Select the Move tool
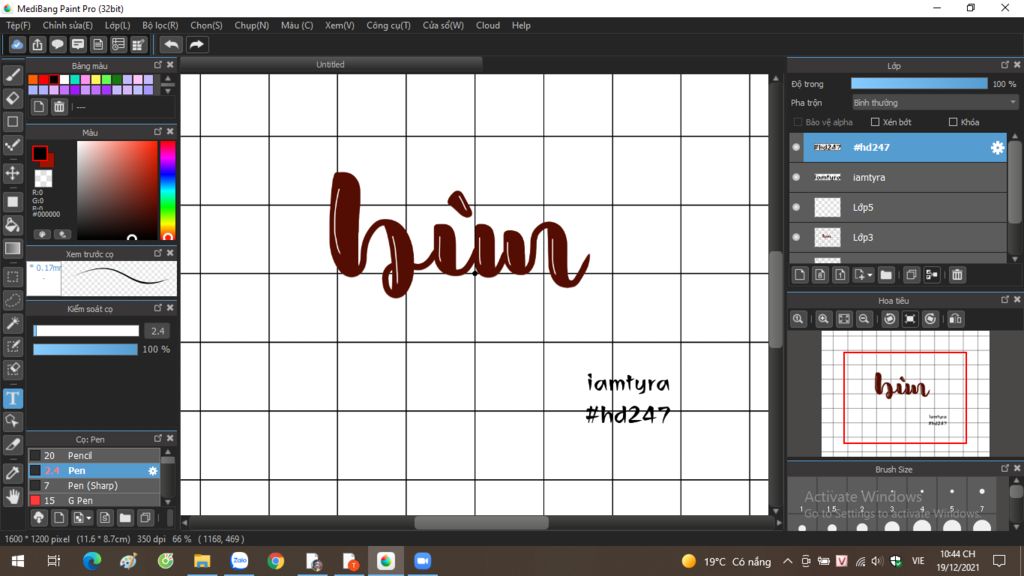Viewport: 1024px width, 576px height. pos(12,173)
